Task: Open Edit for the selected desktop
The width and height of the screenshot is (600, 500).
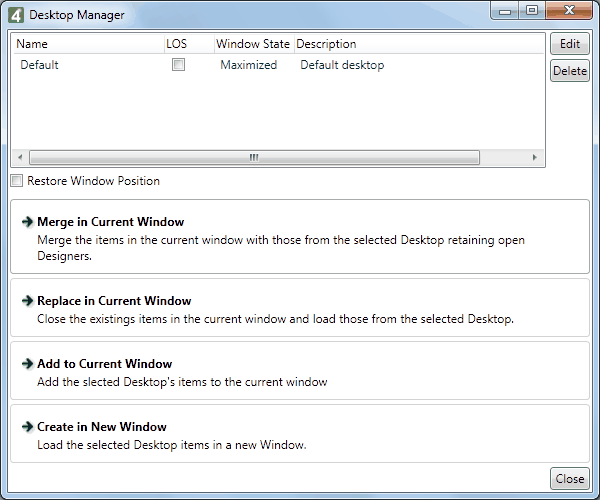Action: pos(570,44)
